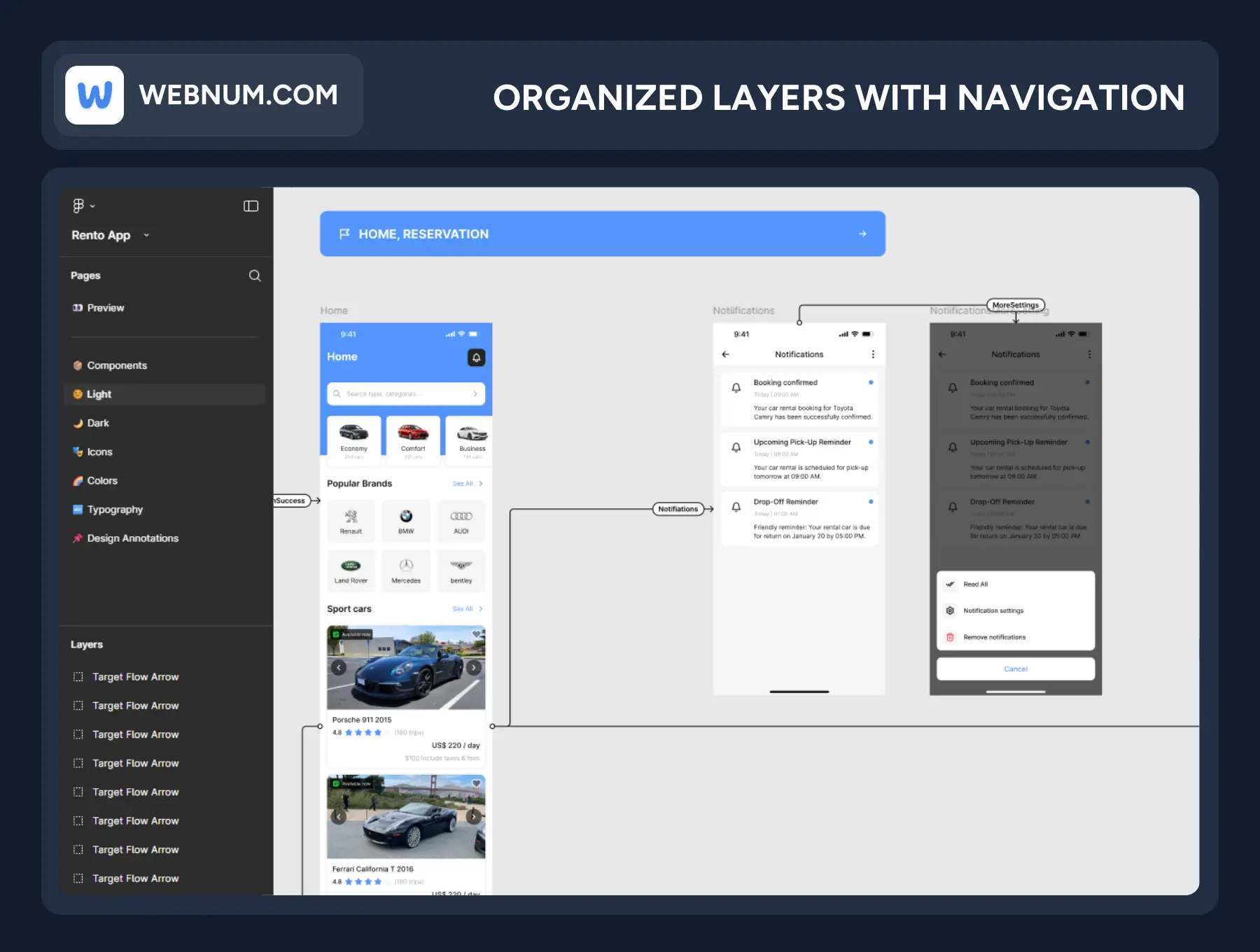Click the BMW brand logo tile
The image size is (1260, 952).
(x=406, y=521)
